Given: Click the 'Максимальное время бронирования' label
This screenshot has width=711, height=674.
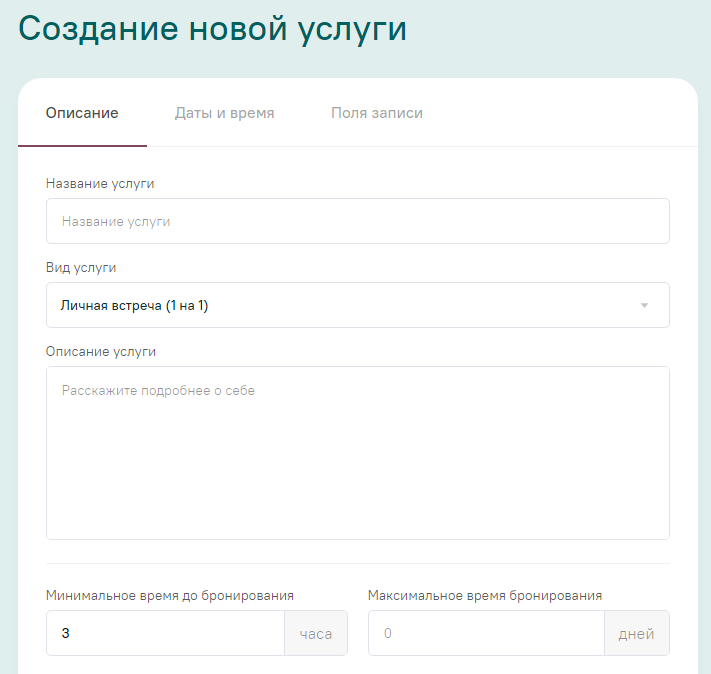Looking at the screenshot, I should coord(485,595).
